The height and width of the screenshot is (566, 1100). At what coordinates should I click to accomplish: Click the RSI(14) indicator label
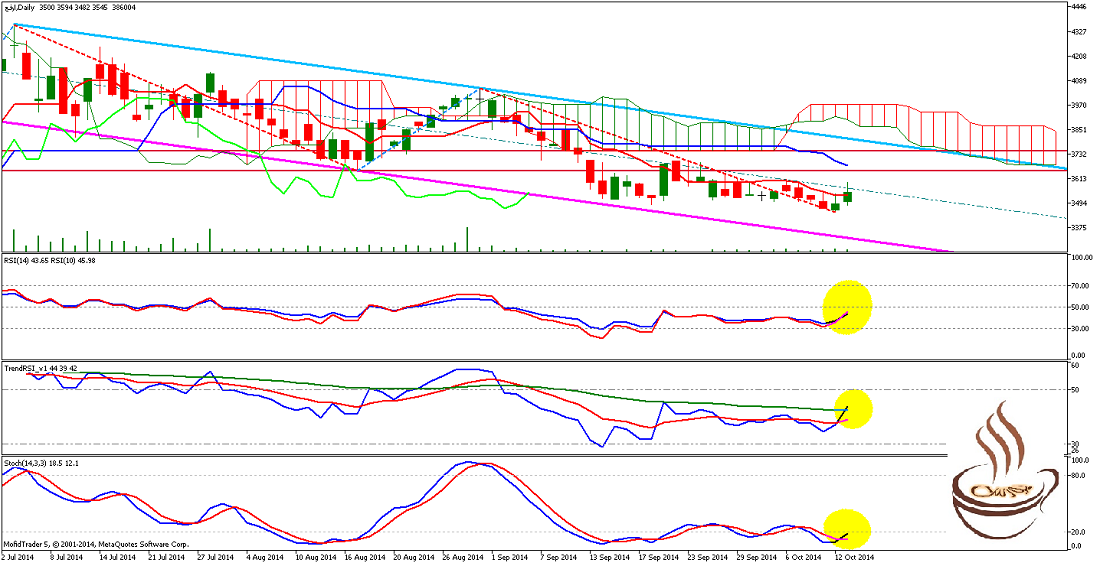(x=24, y=261)
